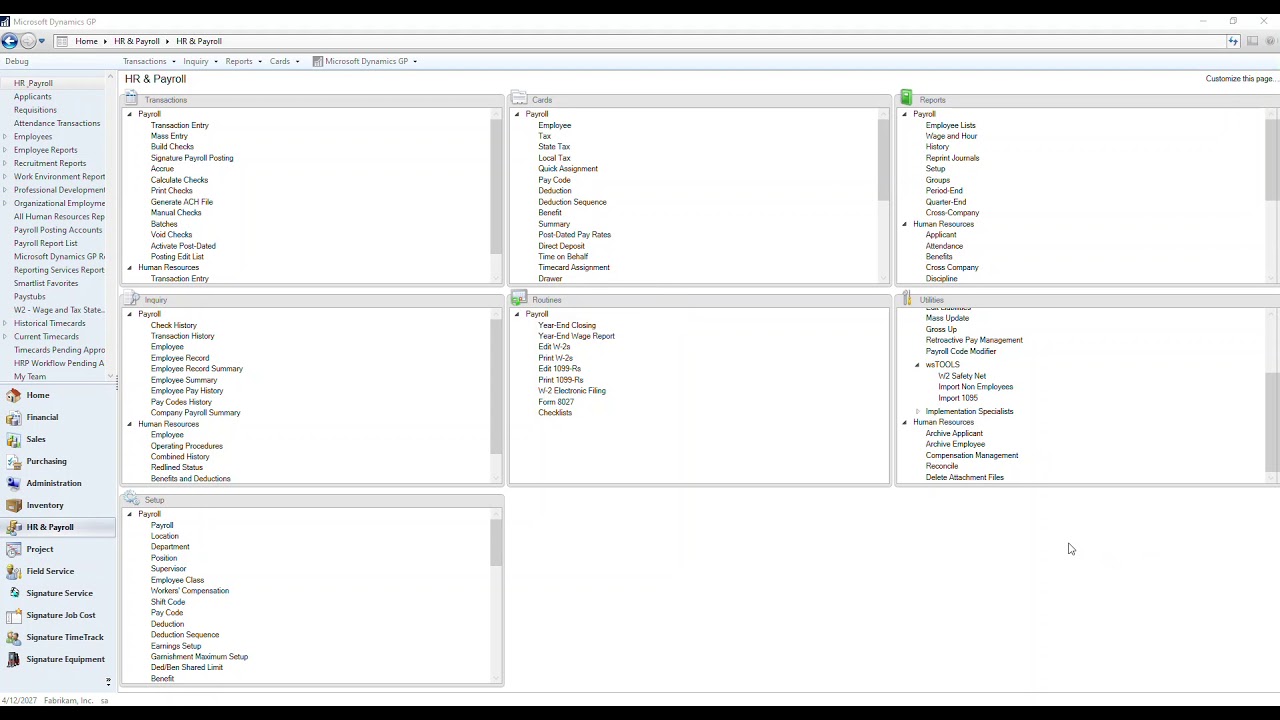This screenshot has width=1280, height=720.
Task: Expand the Implementation Specialists node
Action: [917, 412]
